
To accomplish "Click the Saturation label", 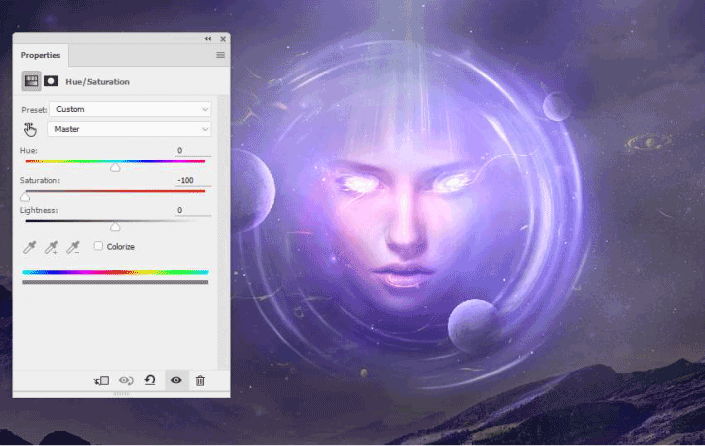I will [40, 180].
